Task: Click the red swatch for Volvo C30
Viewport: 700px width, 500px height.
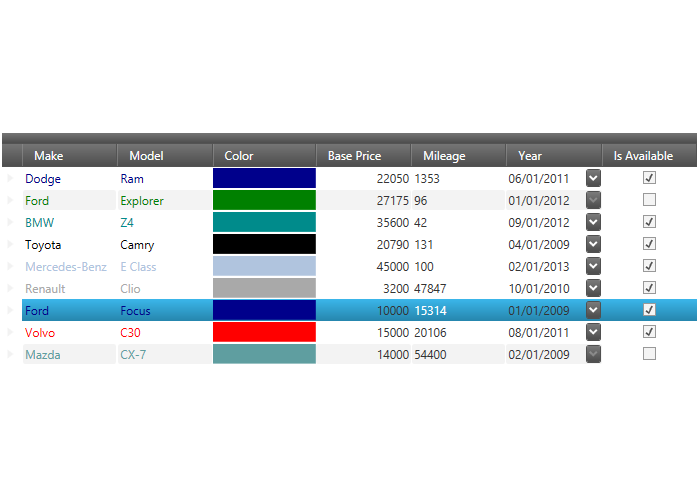Action: [x=264, y=332]
